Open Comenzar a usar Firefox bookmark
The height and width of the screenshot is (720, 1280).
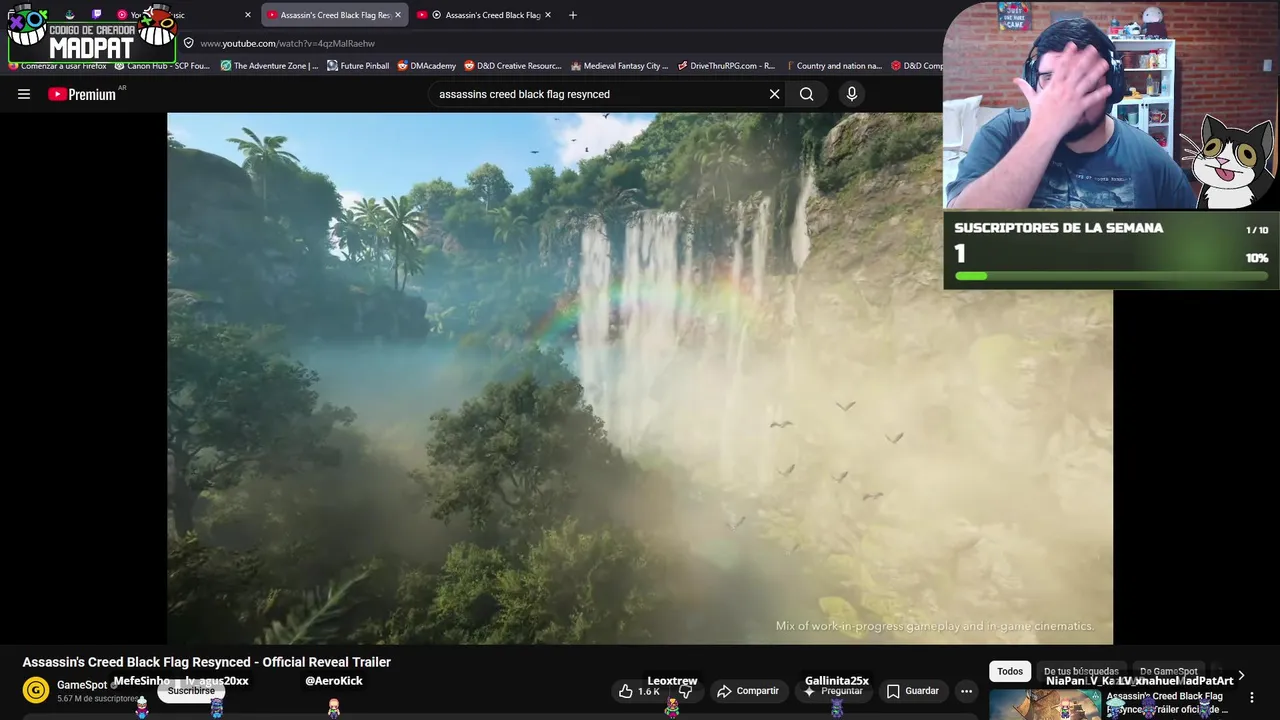57,66
